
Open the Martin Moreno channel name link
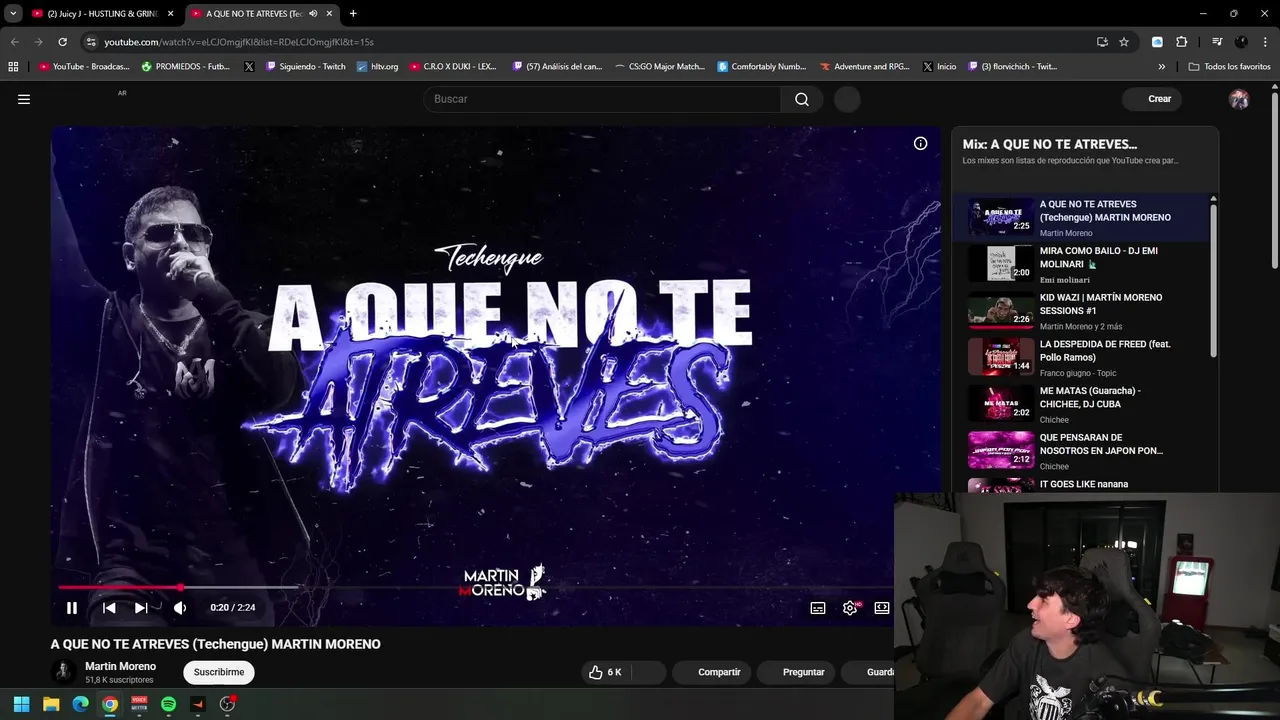(x=120, y=666)
